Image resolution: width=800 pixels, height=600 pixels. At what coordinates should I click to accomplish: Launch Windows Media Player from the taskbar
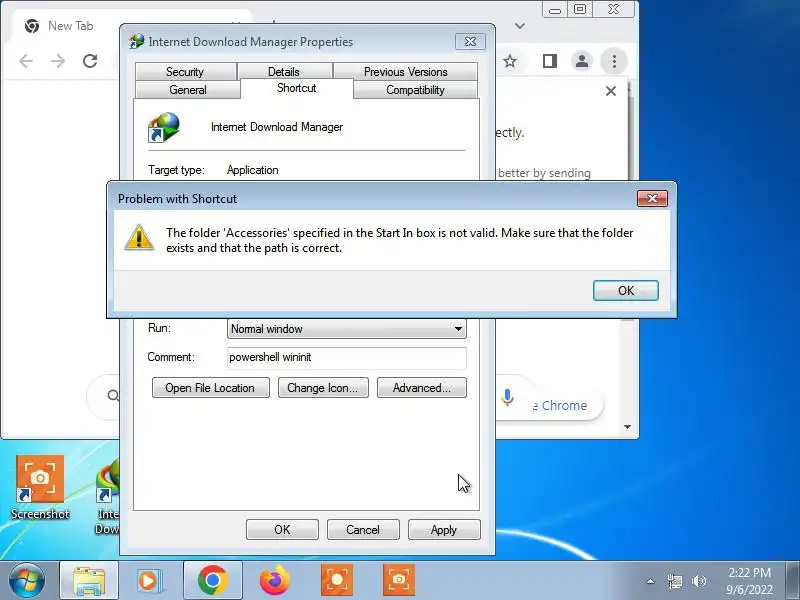pos(149,580)
